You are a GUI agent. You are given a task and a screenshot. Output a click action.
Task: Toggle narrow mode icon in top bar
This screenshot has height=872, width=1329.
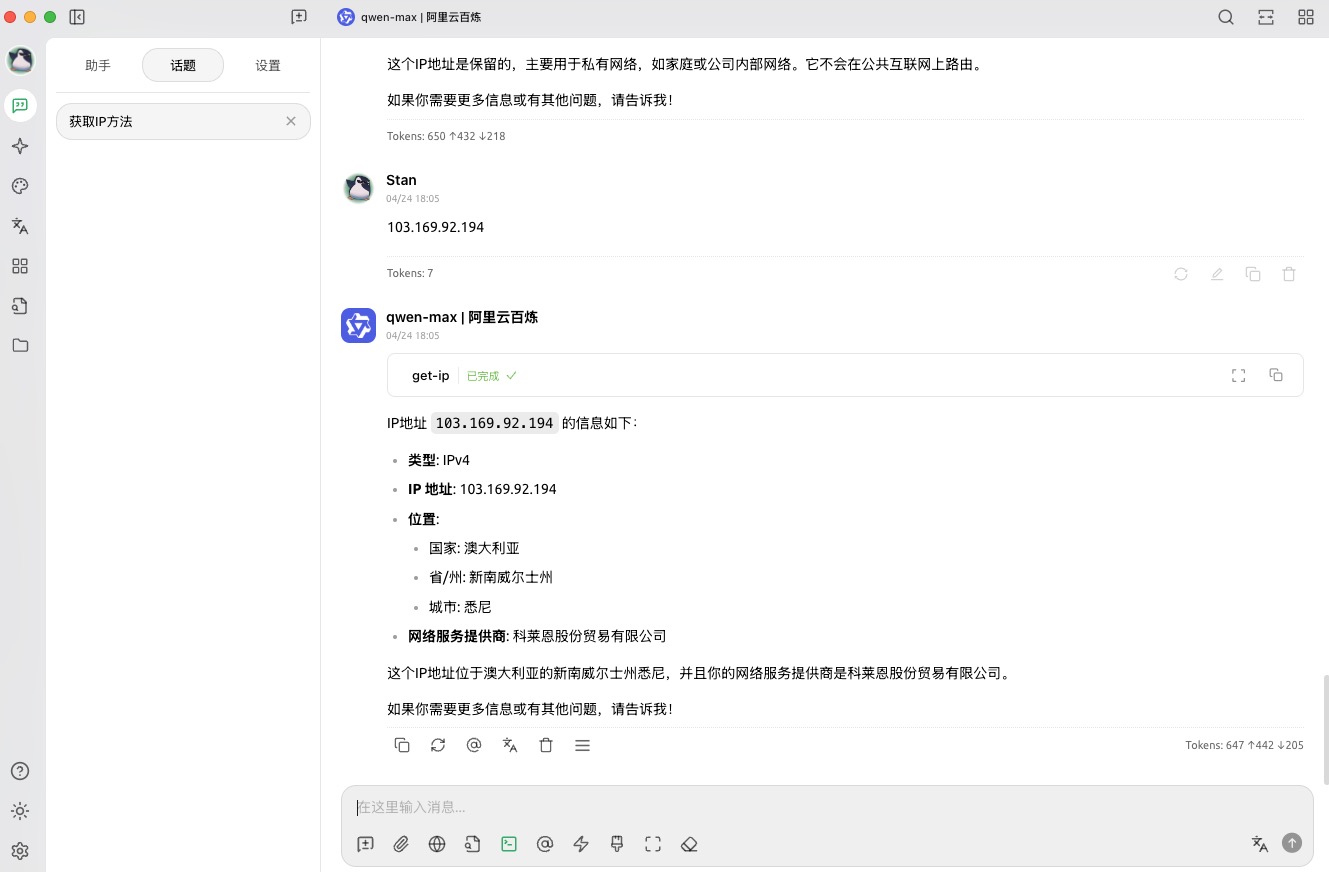point(1266,17)
